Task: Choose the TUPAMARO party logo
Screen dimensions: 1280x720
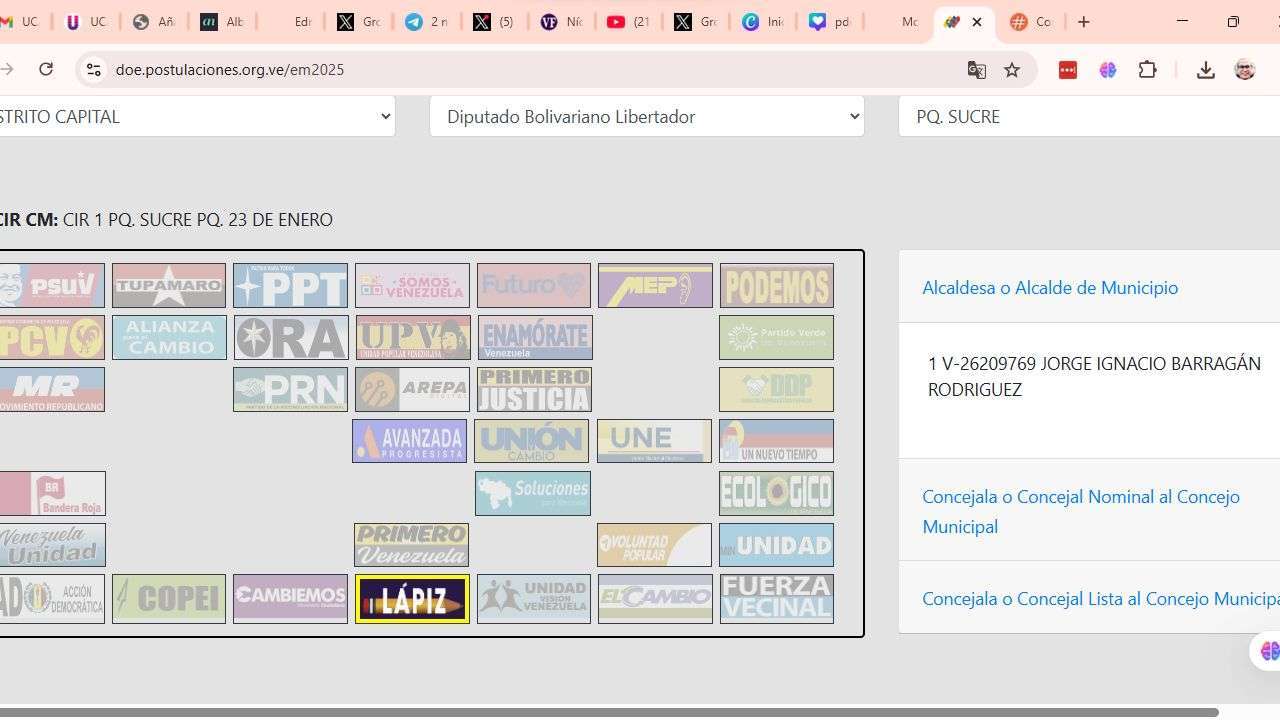Action: point(169,285)
